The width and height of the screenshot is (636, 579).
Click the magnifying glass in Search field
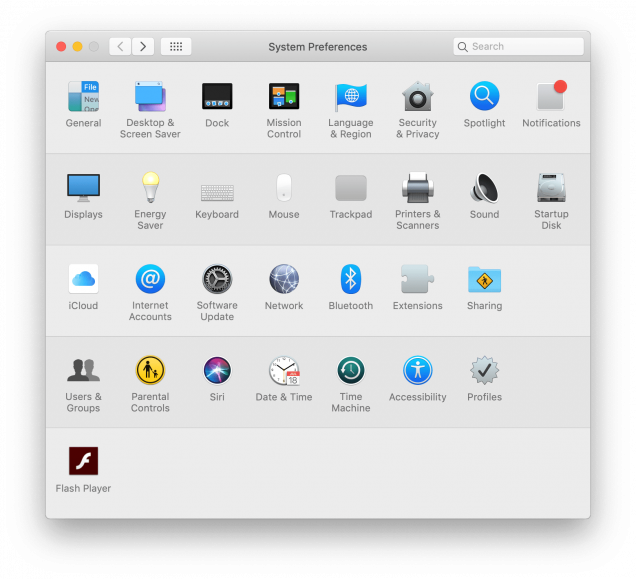tap(463, 47)
